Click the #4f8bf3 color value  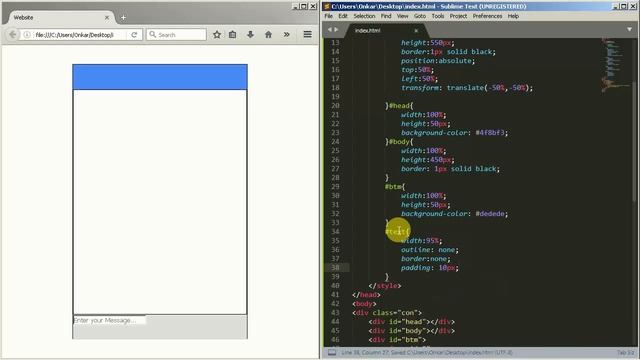[490, 133]
